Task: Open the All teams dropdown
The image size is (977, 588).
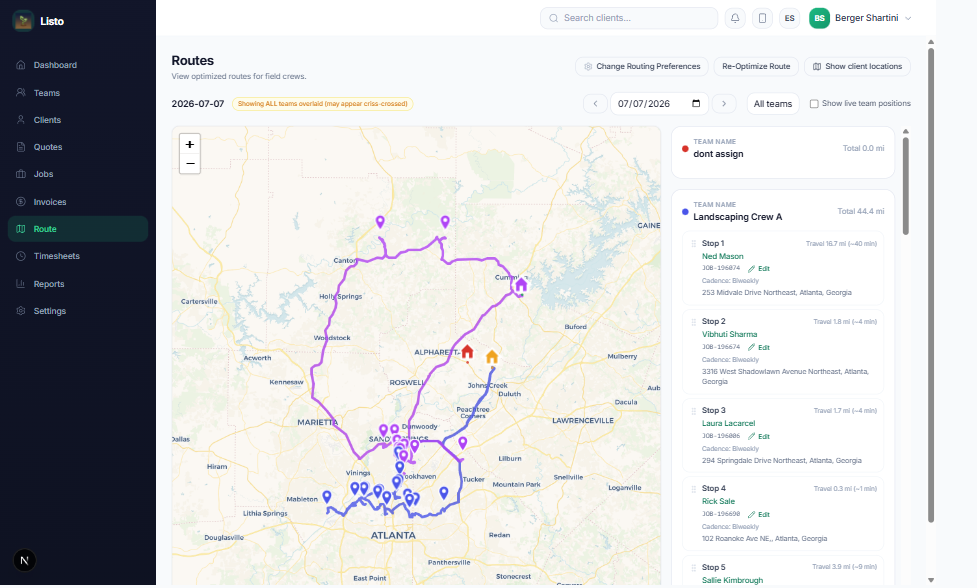Action: (x=773, y=103)
